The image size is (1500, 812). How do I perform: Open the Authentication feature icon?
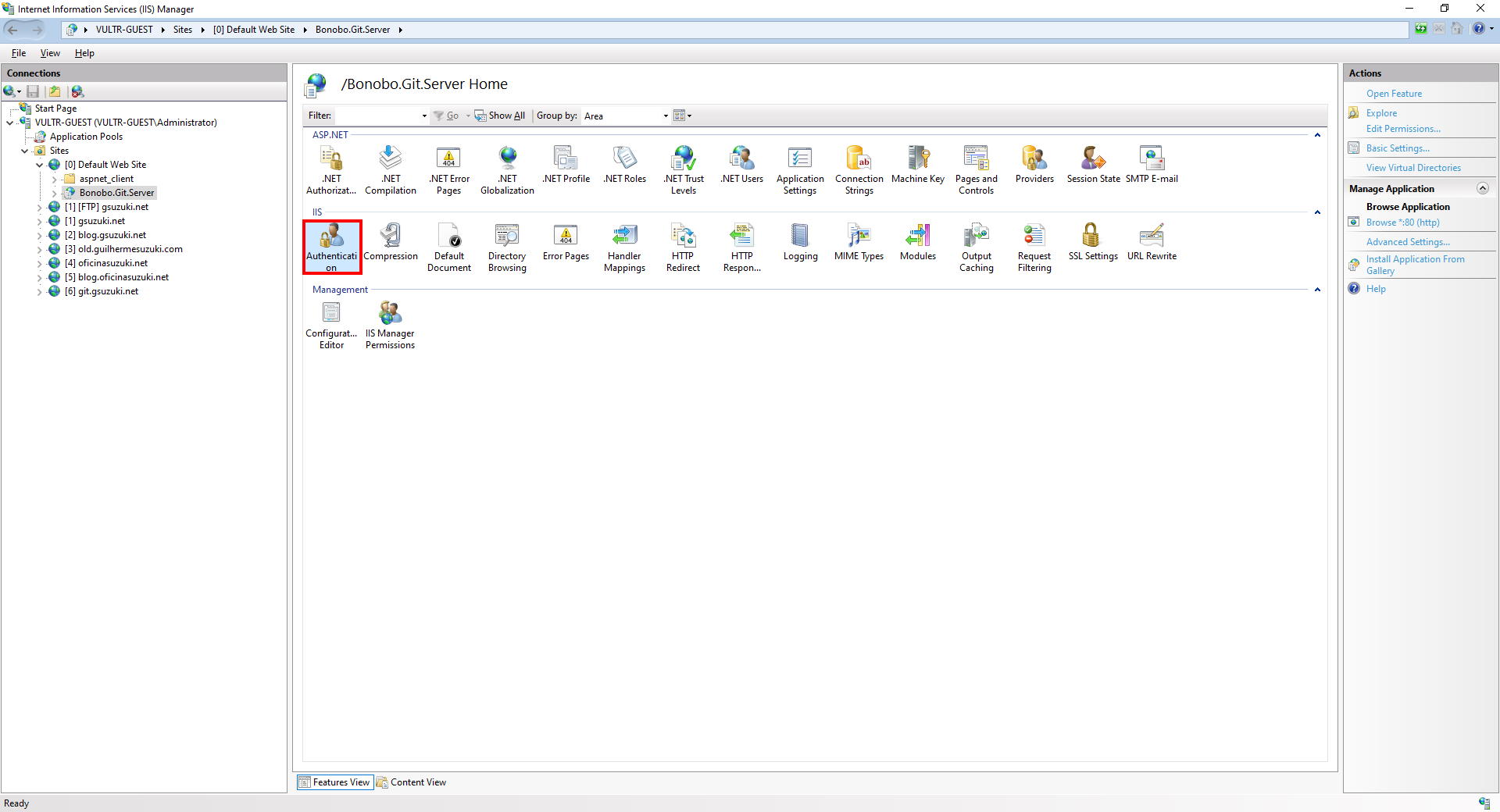331,245
